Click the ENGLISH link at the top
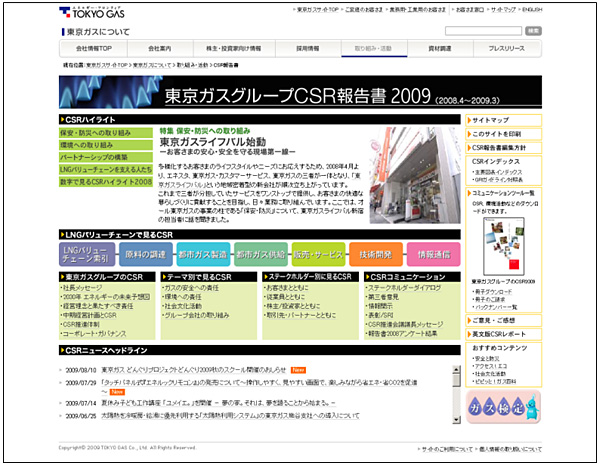 click(x=532, y=10)
